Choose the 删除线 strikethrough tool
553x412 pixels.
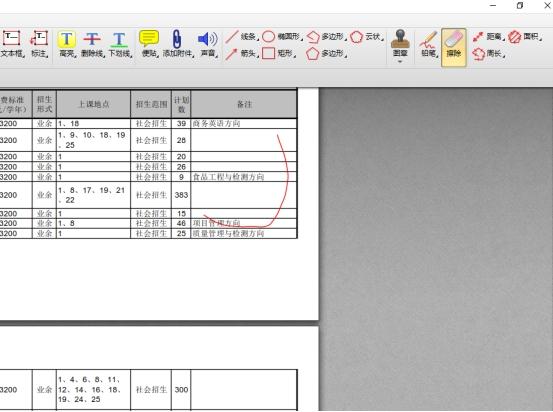pyautogui.click(x=93, y=44)
